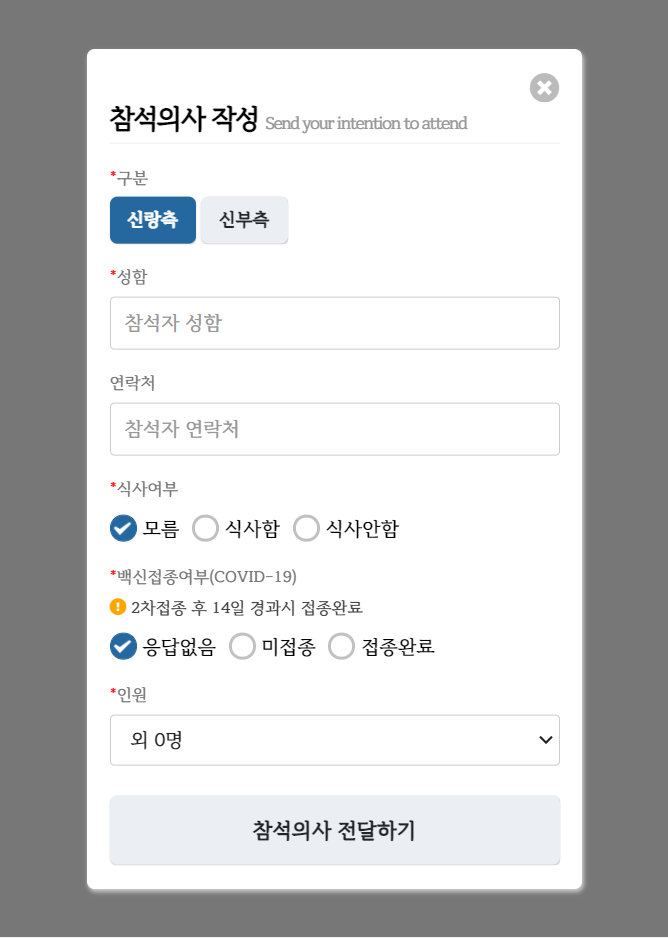Click the blue checkmark icon beside 모름

point(122,528)
